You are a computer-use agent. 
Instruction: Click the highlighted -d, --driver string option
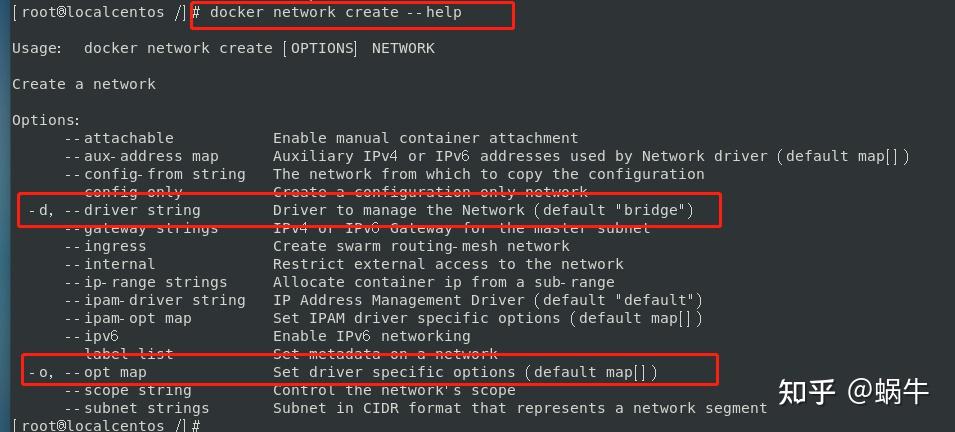pyautogui.click(x=115, y=210)
